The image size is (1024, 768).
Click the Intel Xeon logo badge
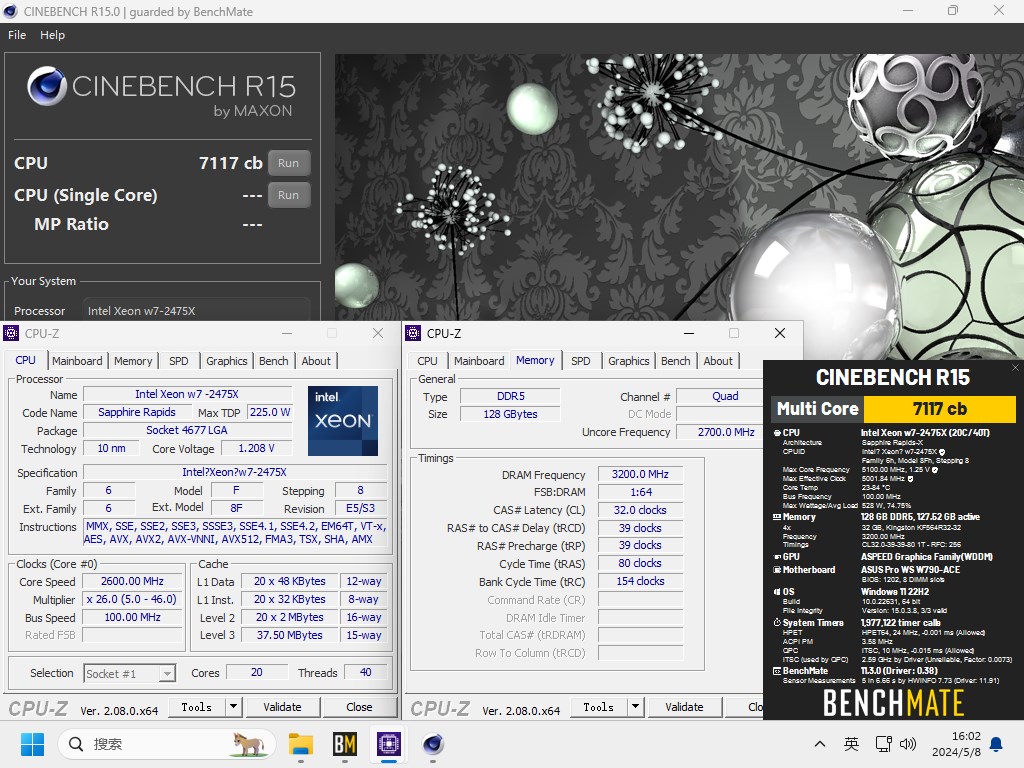pyautogui.click(x=343, y=421)
